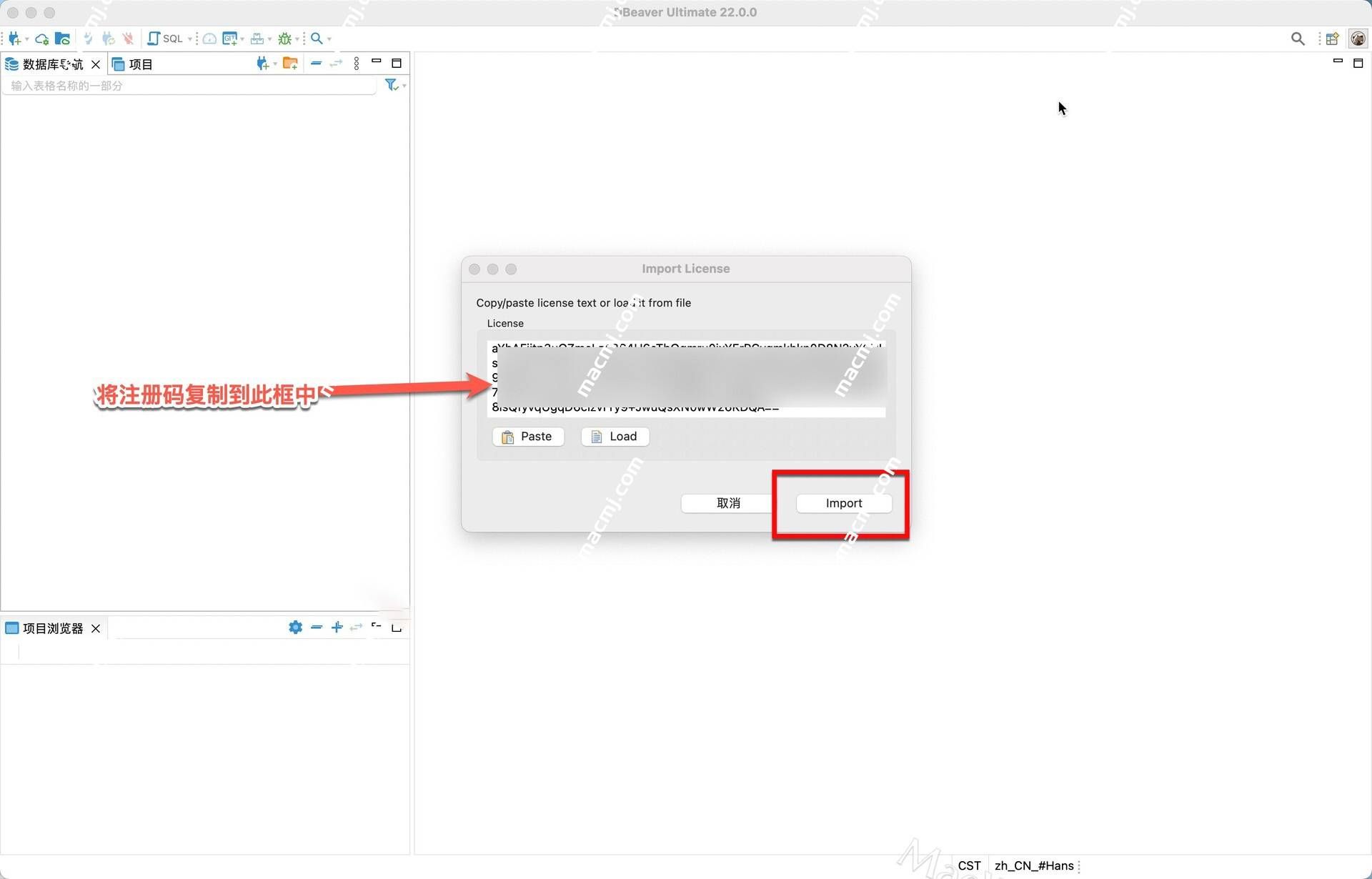Click the orange new folder icon in navigator

pos(290,64)
